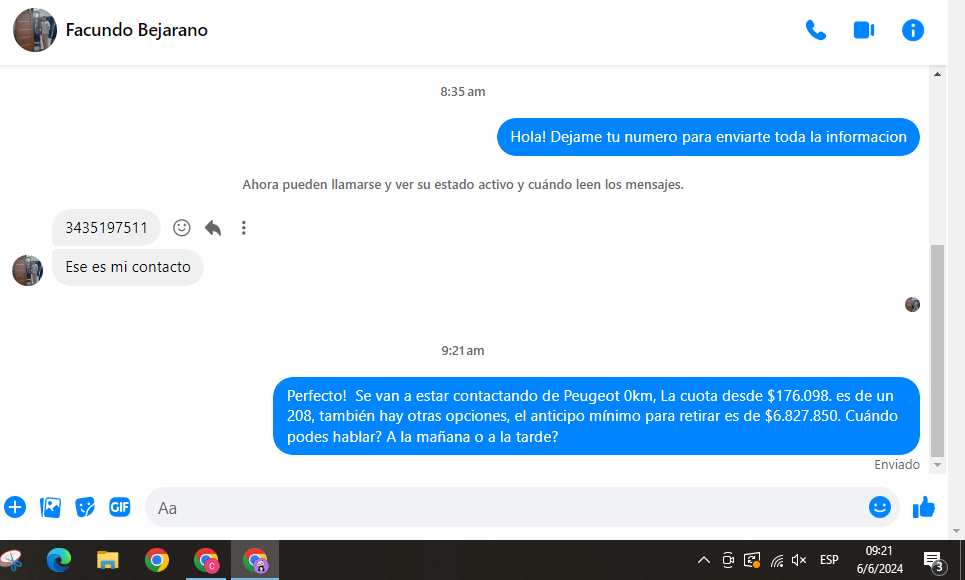Show hidden system tray icons
965x580 pixels.
(x=703, y=560)
